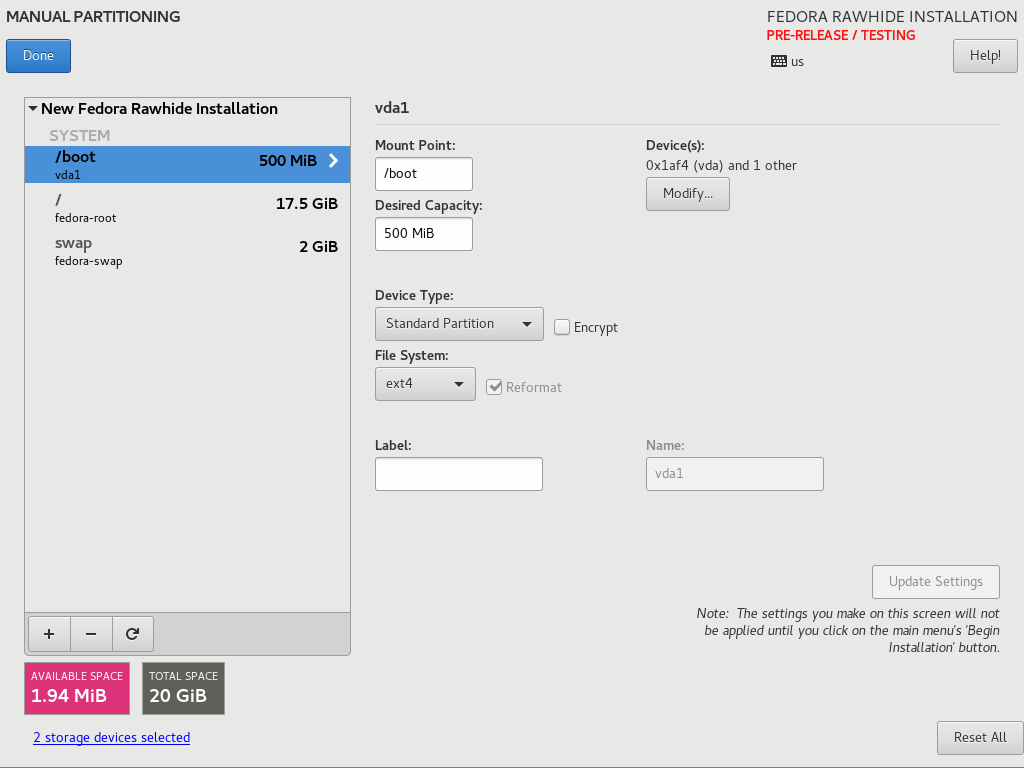Remove the selected mount point with minus button
This screenshot has width=1024, height=768.
(91, 634)
